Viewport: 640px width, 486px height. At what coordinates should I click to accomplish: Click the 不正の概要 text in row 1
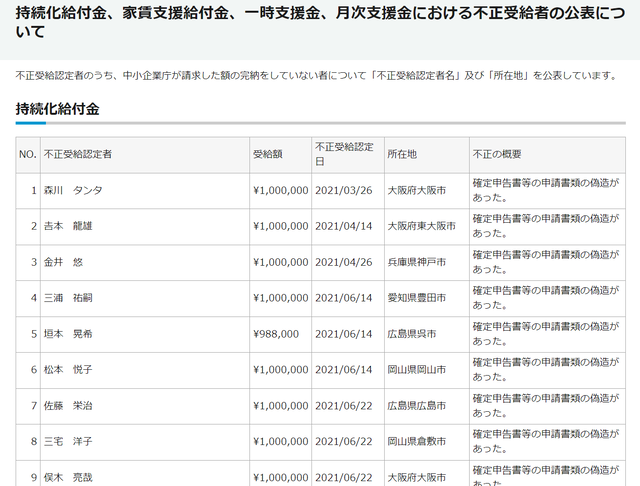point(546,191)
